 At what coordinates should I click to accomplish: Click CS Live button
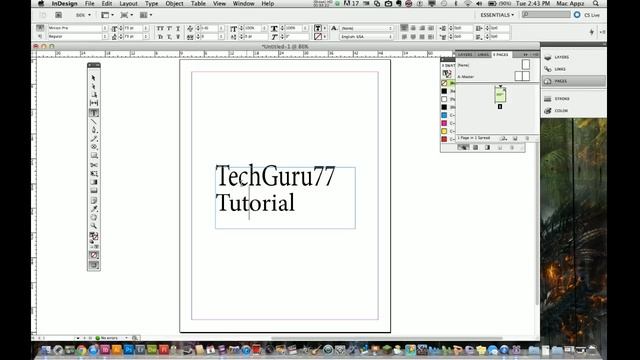click(587, 15)
